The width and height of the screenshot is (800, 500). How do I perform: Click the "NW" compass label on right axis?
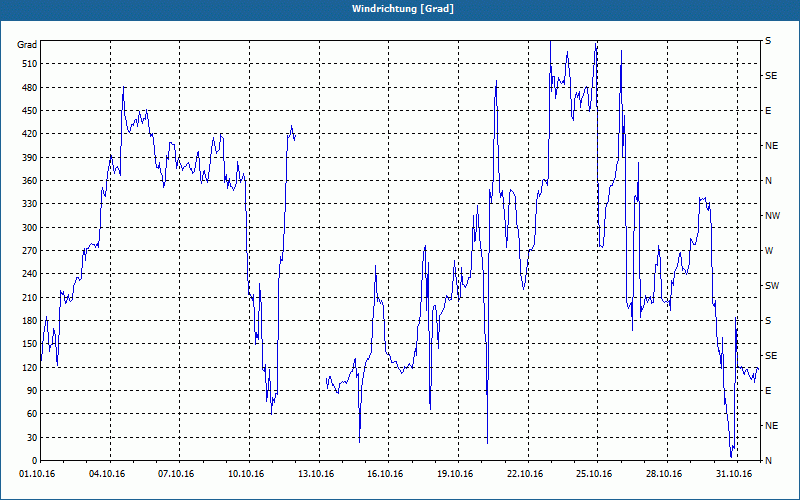[x=772, y=216]
